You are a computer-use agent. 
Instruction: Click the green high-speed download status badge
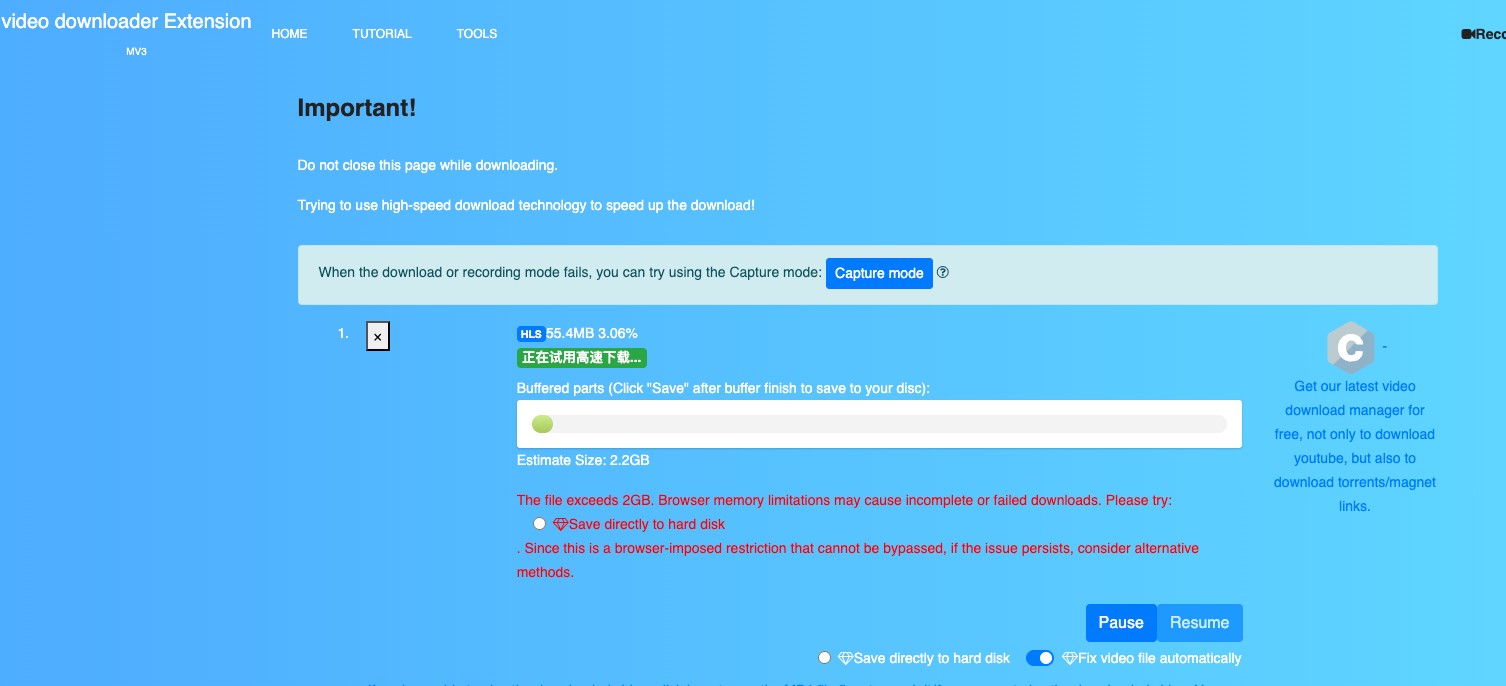[581, 358]
